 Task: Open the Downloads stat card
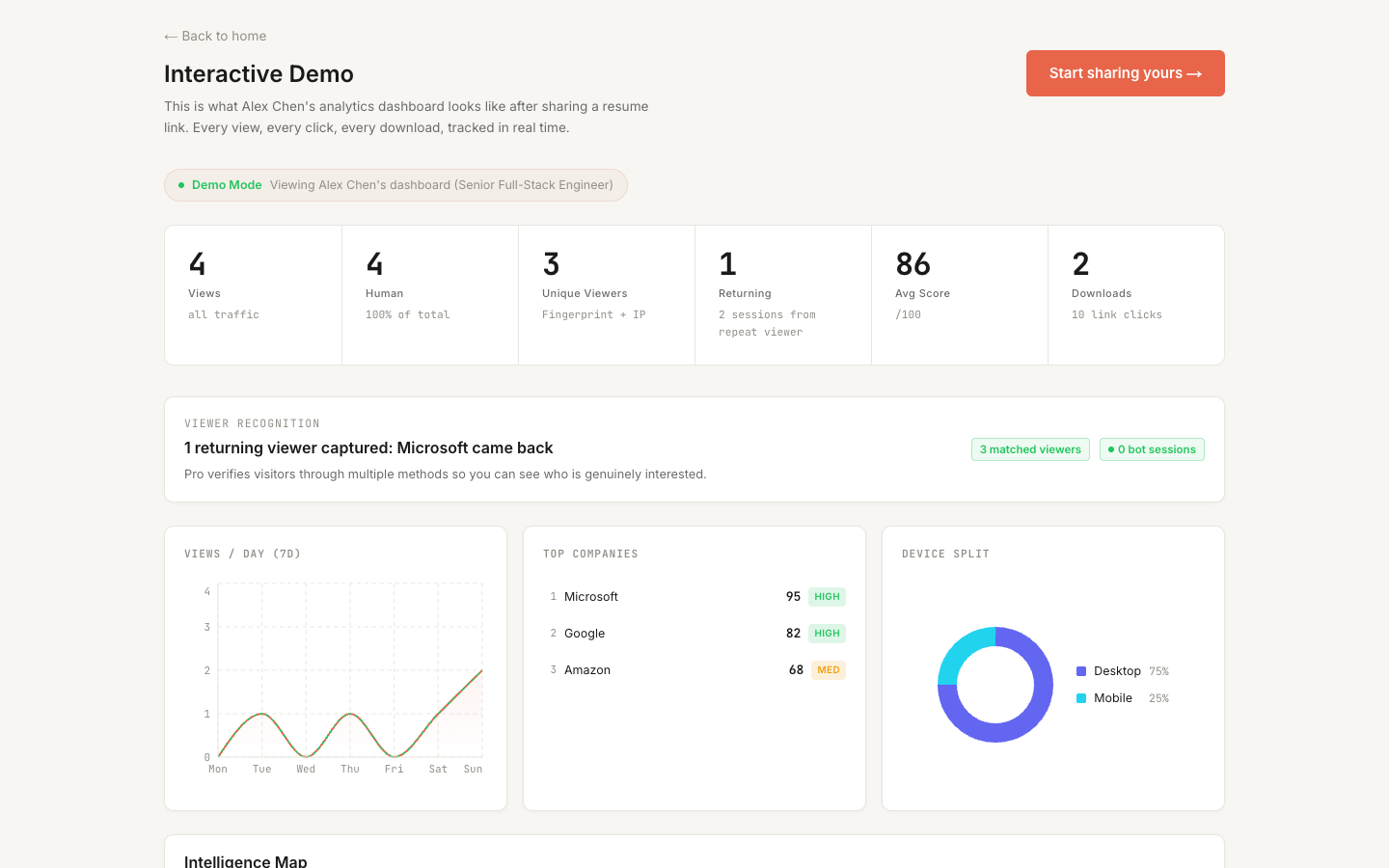coord(1135,289)
